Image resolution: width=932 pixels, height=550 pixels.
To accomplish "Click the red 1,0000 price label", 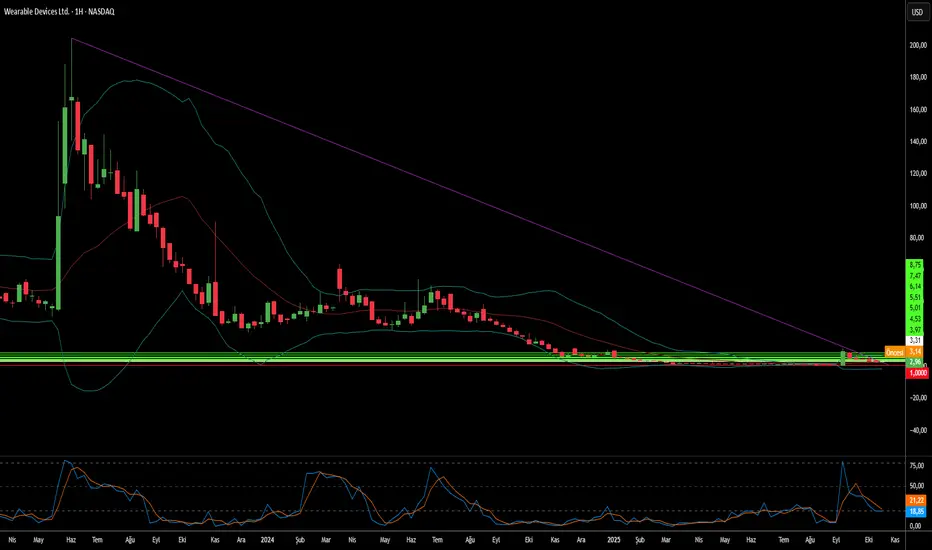I will (918, 373).
